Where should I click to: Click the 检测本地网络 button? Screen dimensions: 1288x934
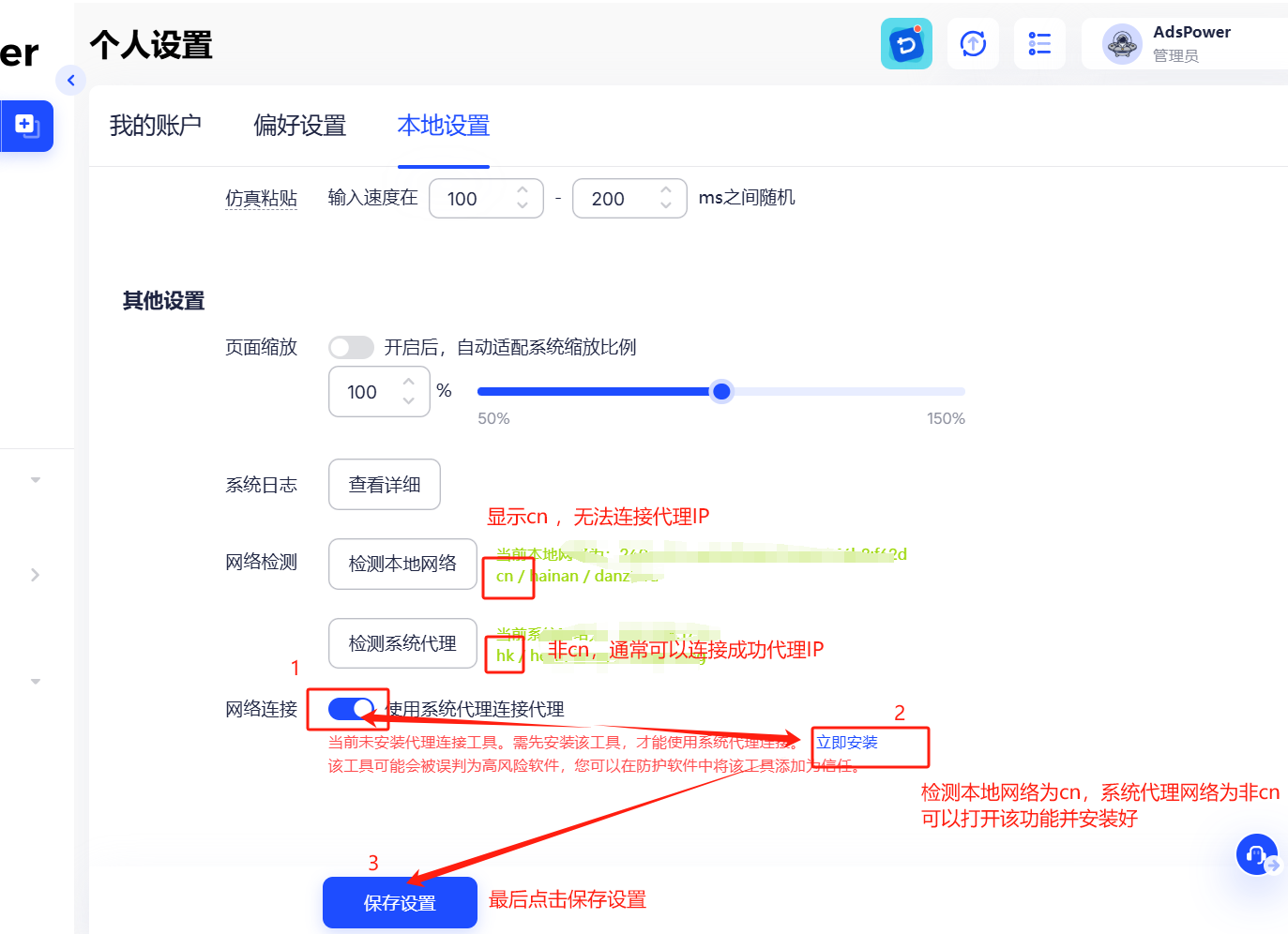coord(402,564)
